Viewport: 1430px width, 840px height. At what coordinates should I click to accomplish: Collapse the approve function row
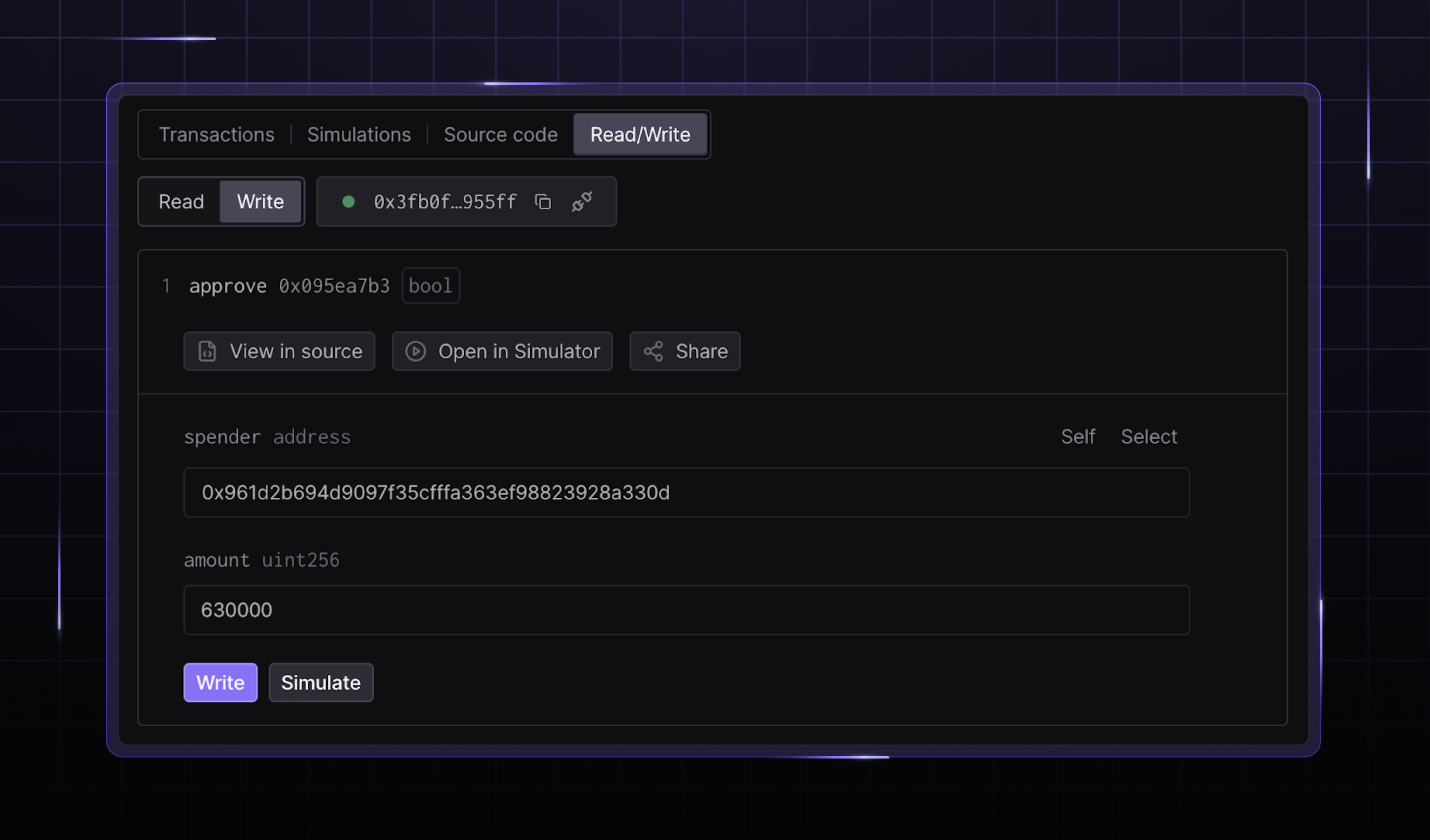[228, 287]
